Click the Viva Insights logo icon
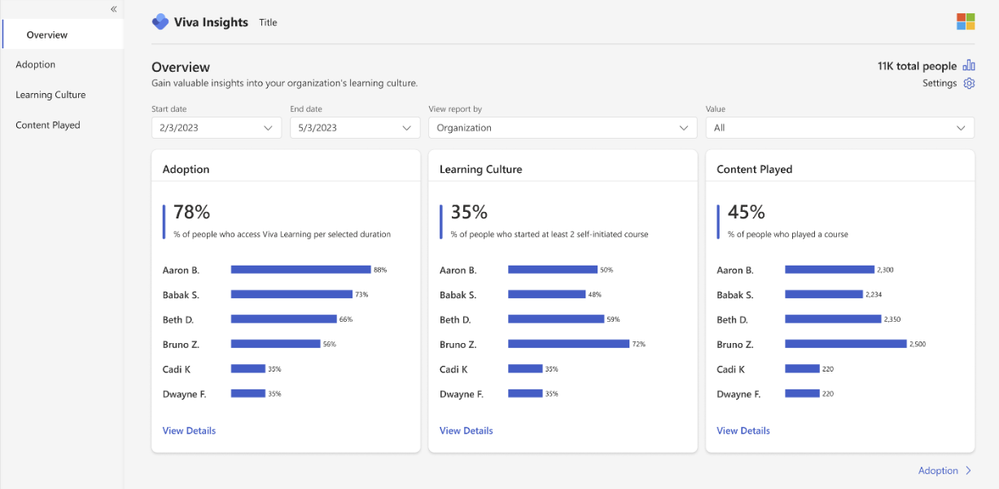This screenshot has width=999, height=489. coord(160,22)
